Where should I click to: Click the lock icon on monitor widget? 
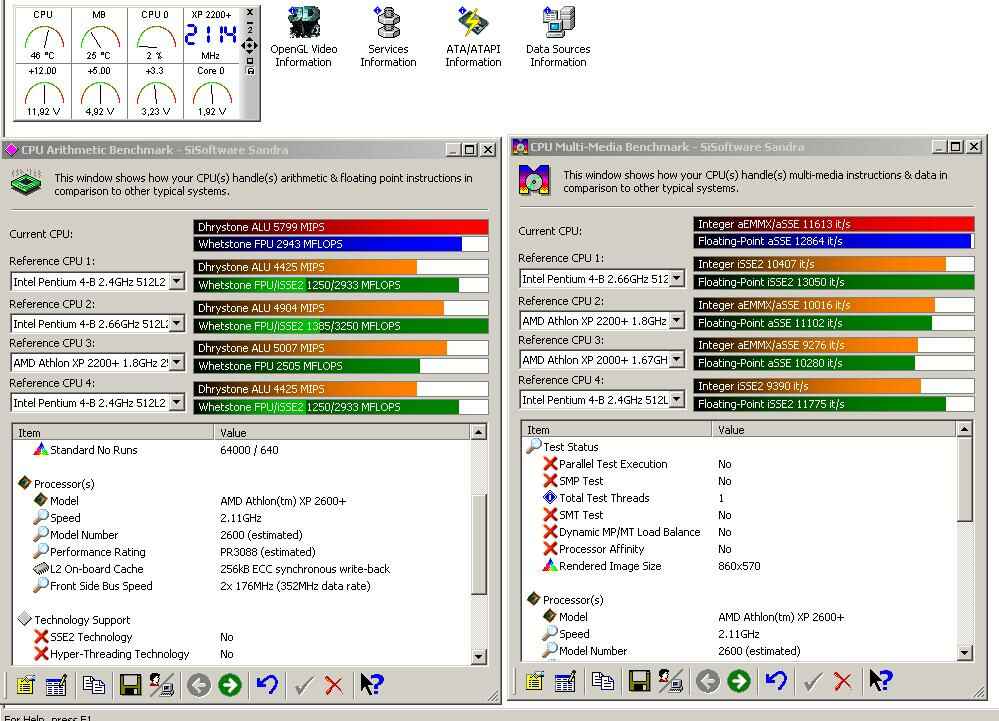coord(250,71)
